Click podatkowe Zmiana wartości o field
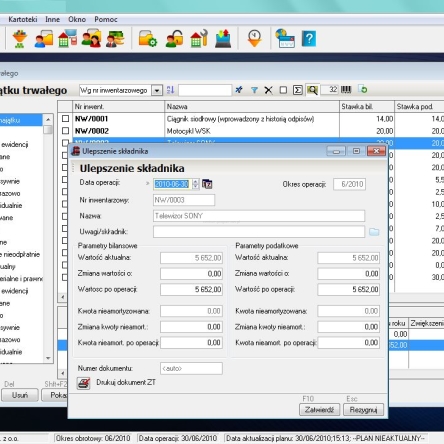The height and width of the screenshot is (444, 444). tap(348, 274)
